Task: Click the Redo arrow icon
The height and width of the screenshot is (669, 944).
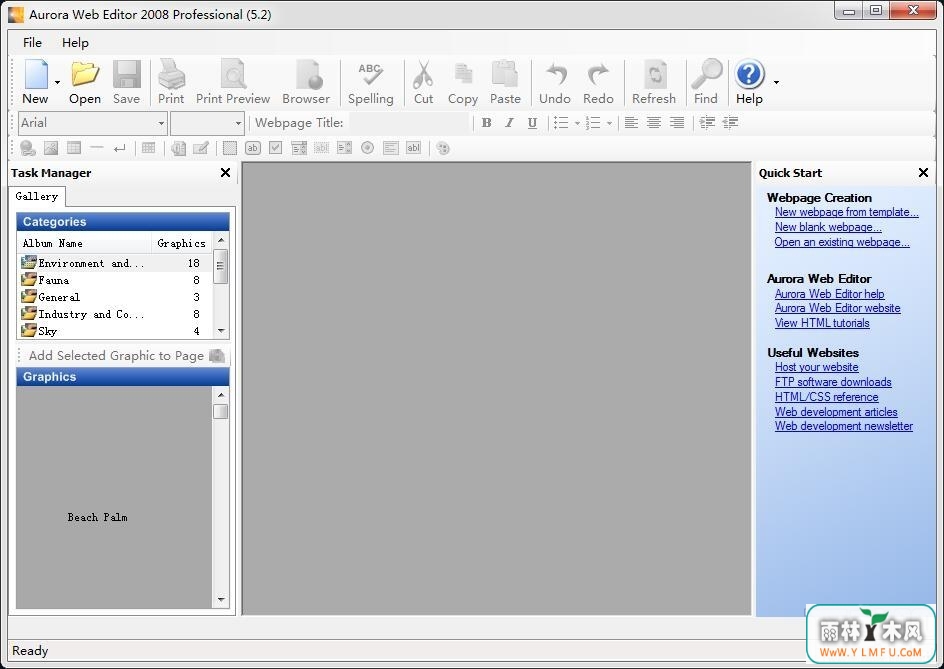Action: click(x=598, y=82)
